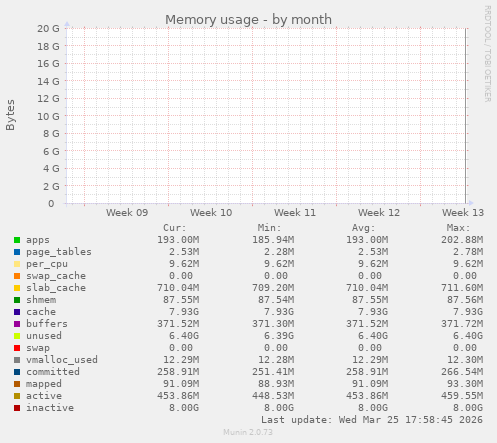Select the 'swap' legend label
Image resolution: width=497 pixels, height=443 pixels.
point(38,348)
